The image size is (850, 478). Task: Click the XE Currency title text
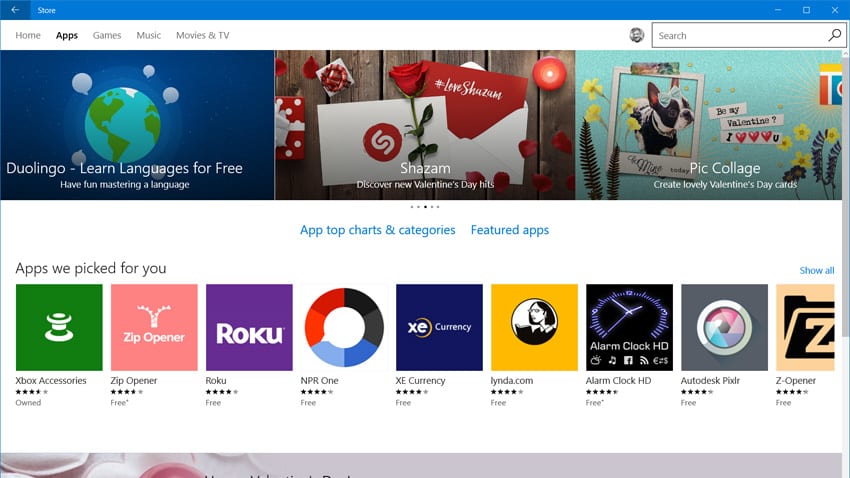421,380
